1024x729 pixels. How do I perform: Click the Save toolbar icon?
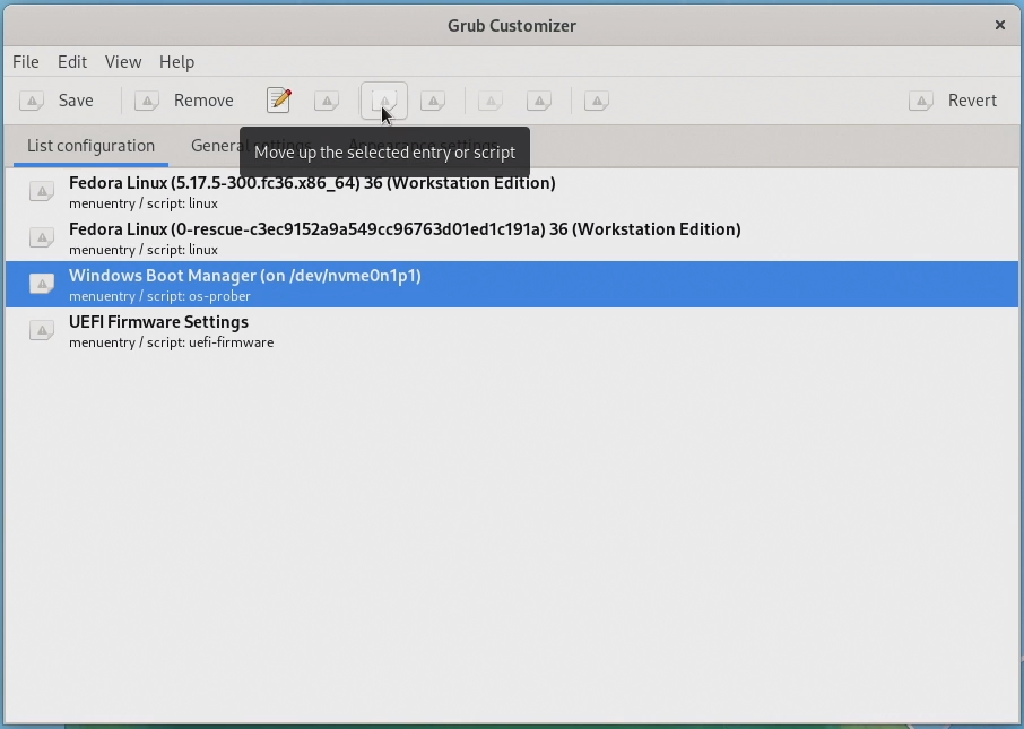pyautogui.click(x=31, y=100)
